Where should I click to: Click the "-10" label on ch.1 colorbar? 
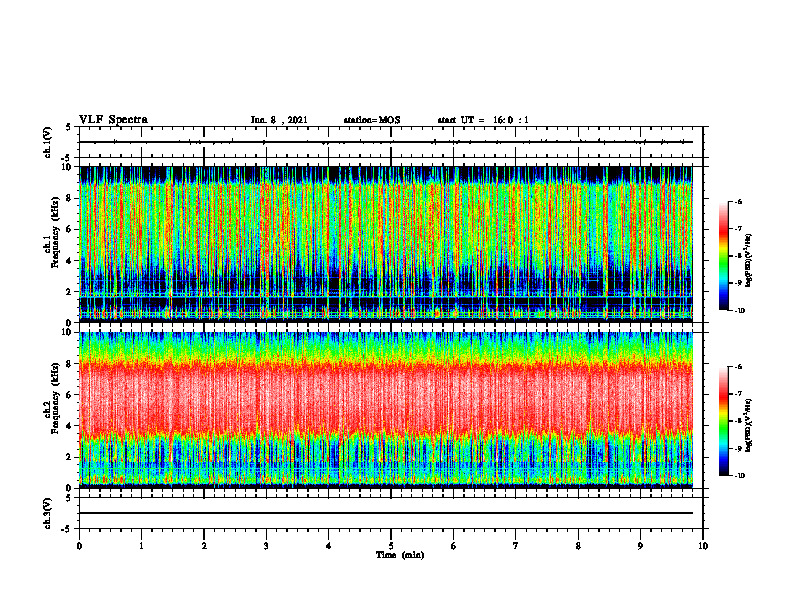click(739, 311)
